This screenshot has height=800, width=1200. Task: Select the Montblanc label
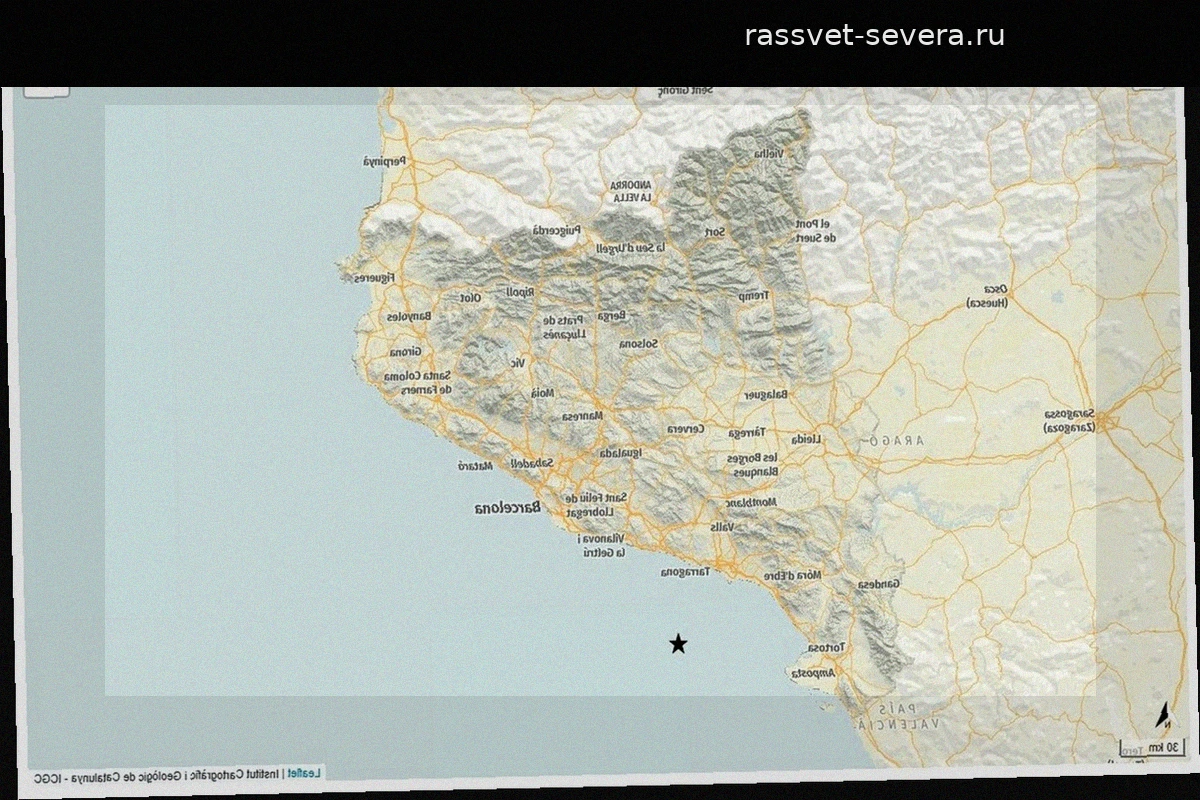click(750, 503)
